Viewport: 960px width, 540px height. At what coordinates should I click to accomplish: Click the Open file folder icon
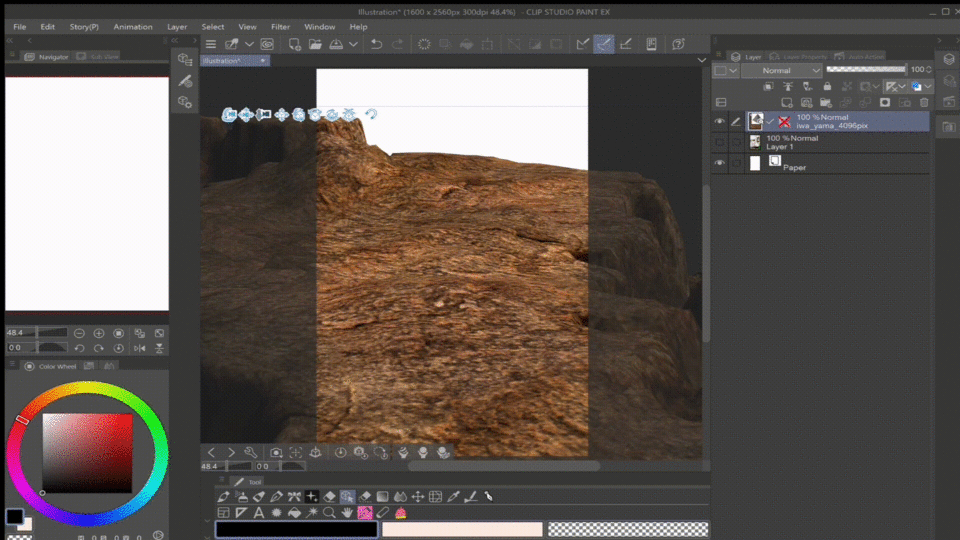coord(315,44)
